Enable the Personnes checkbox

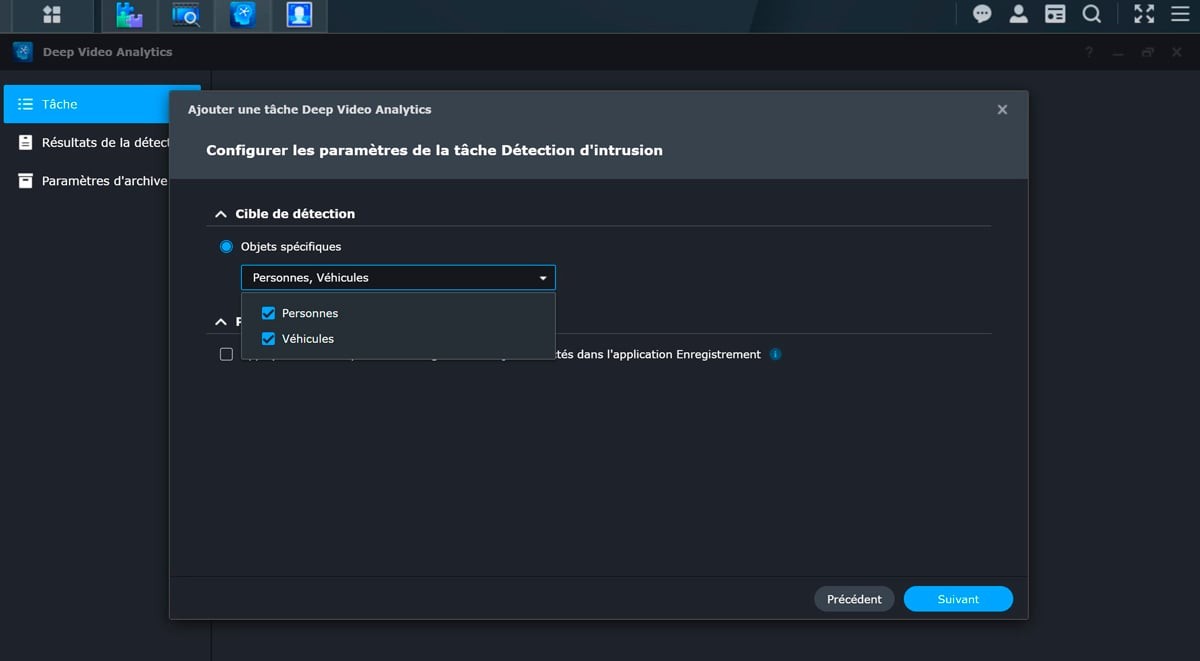(x=268, y=312)
